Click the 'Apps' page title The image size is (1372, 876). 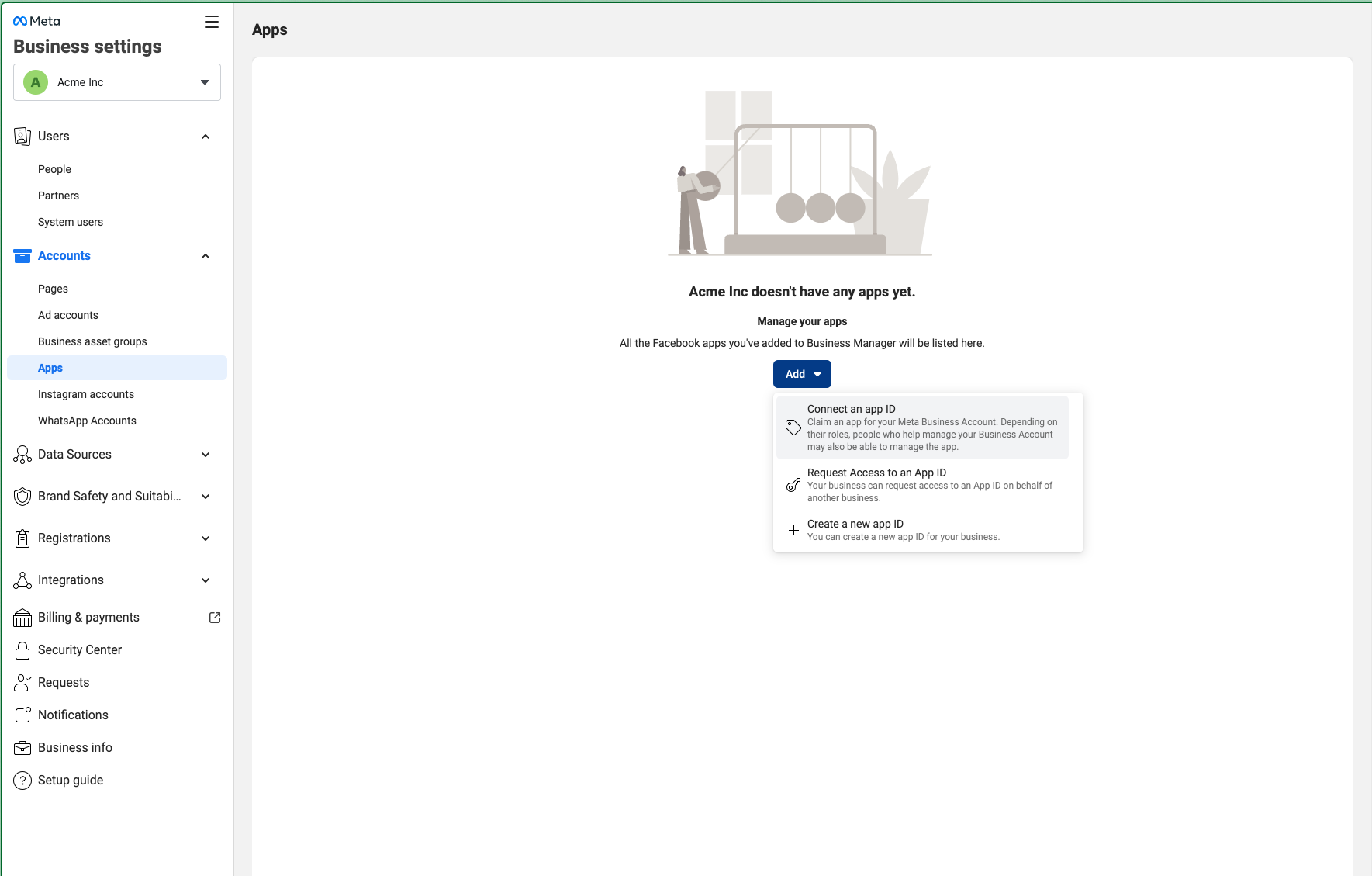point(270,29)
